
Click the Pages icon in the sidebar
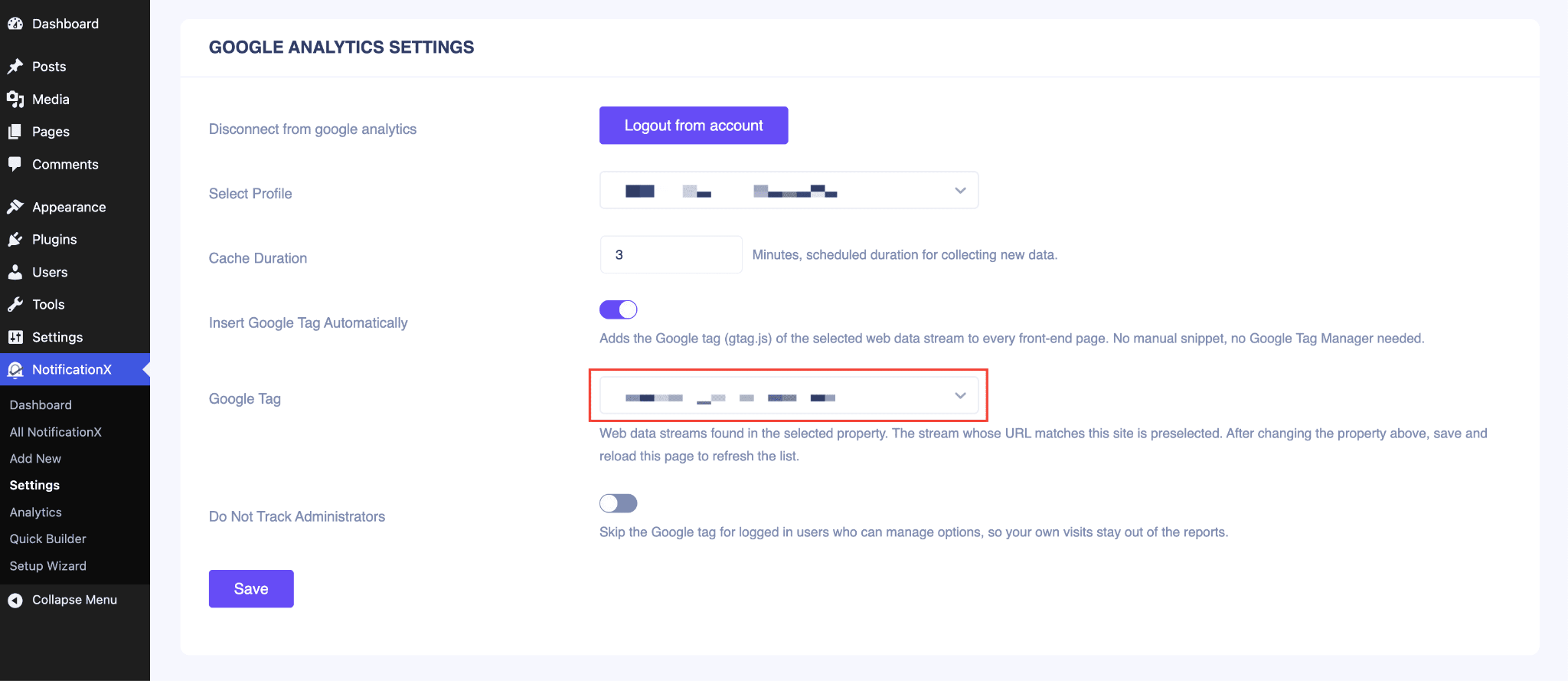click(15, 132)
